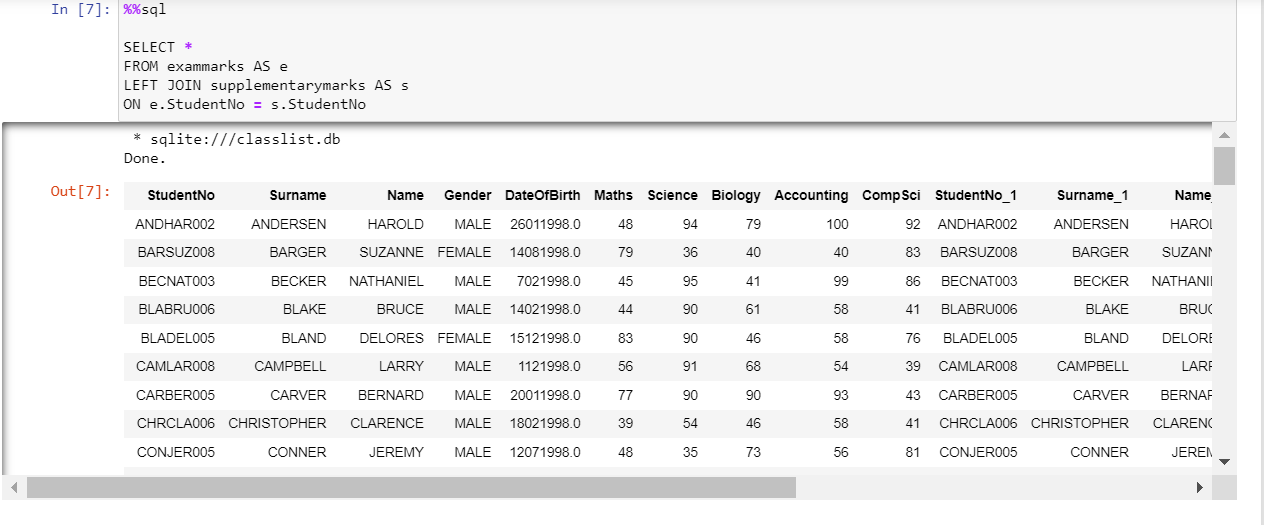Click the first BLADEL005 cell
The height and width of the screenshot is (525, 1264).
coord(178,338)
